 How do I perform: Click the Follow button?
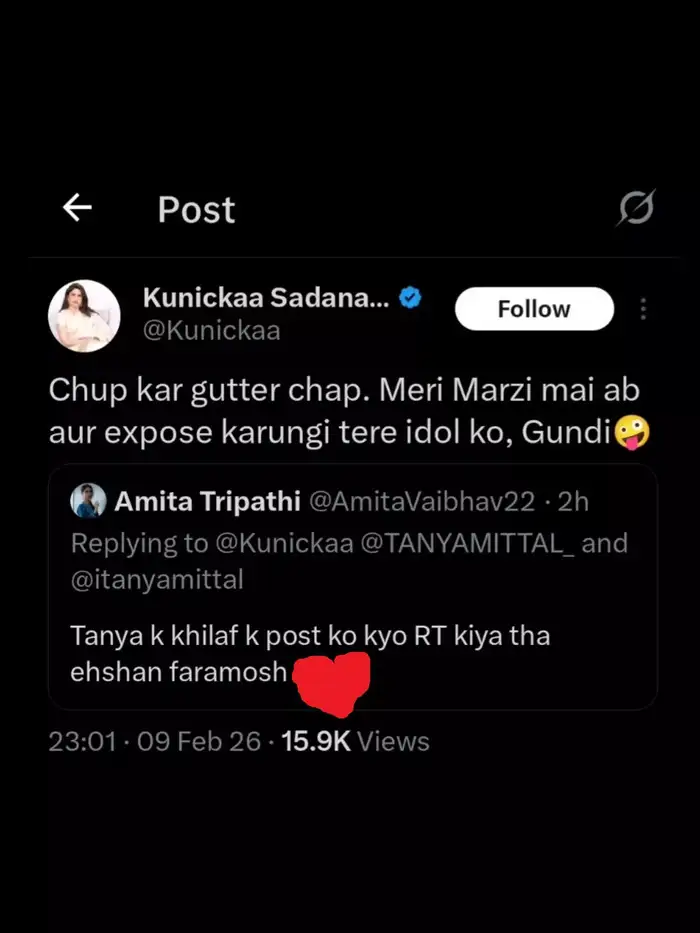pos(534,308)
